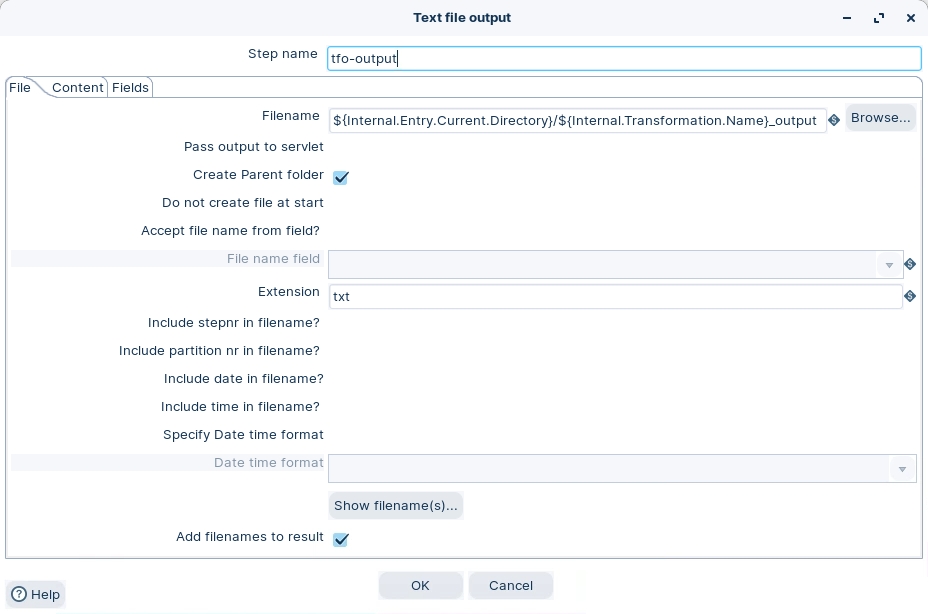The height and width of the screenshot is (614, 928).
Task: Cancel the Text file output dialog
Action: [x=510, y=585]
